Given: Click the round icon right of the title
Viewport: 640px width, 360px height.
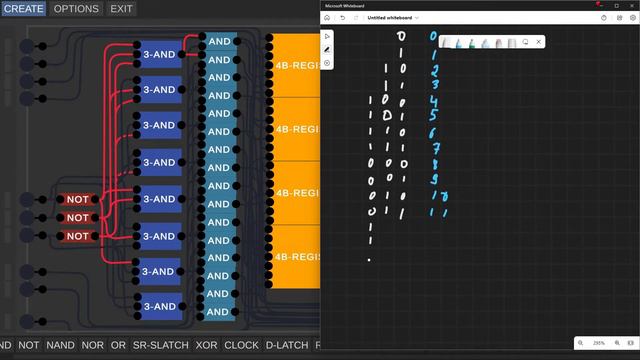Looking at the screenshot, I should tap(604, 18).
